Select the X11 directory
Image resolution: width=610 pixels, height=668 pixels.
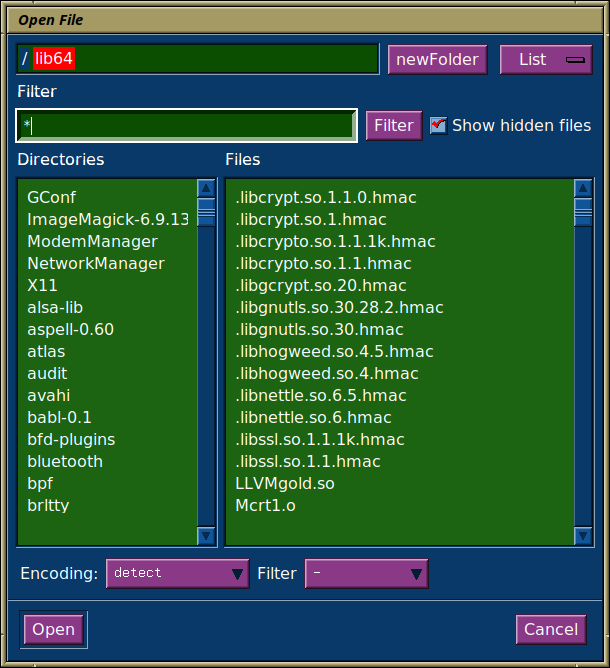click(x=107, y=285)
